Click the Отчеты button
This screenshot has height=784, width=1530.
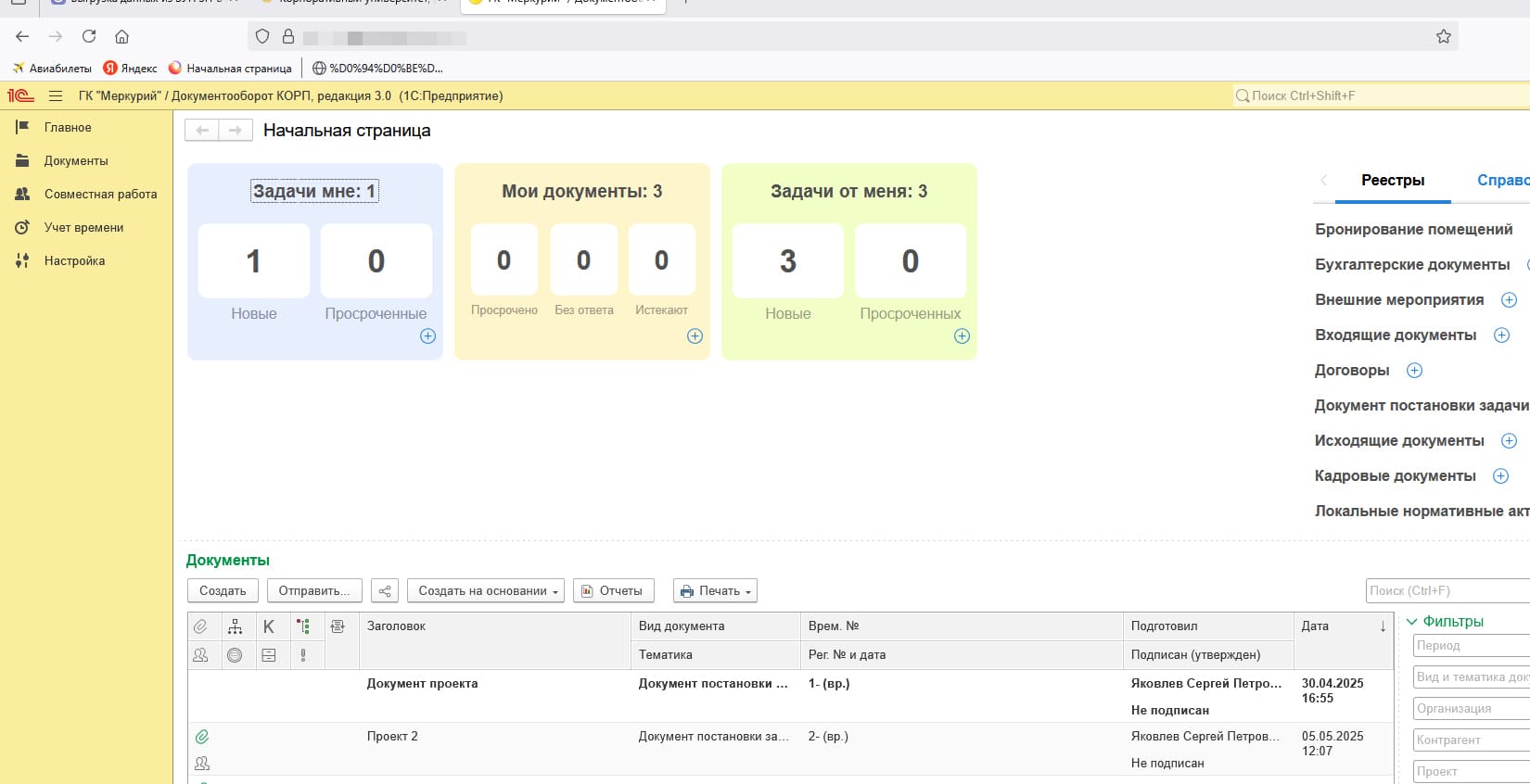click(x=613, y=591)
